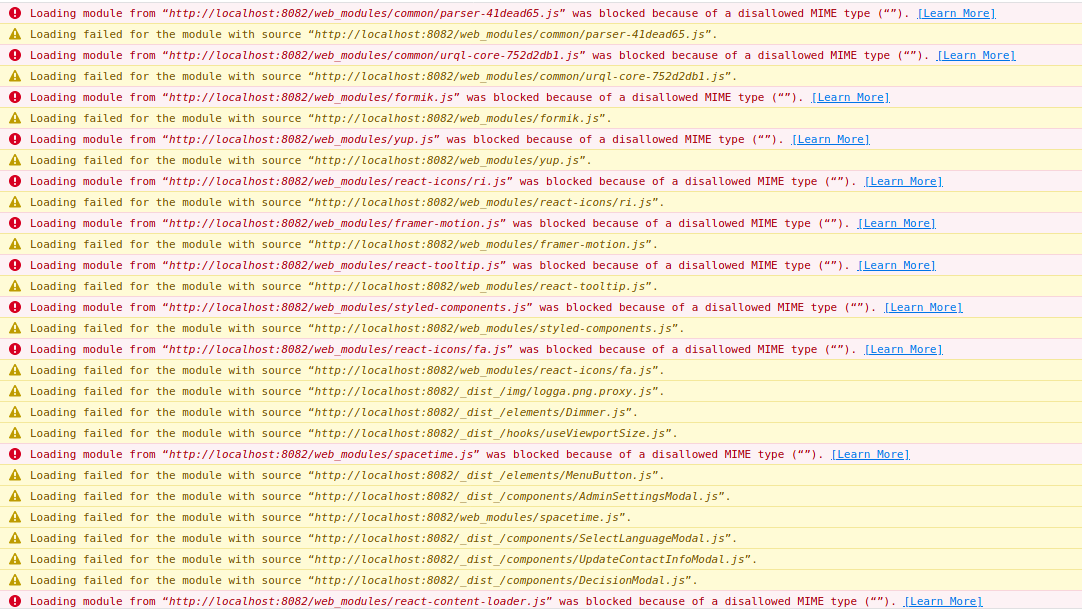
Task: Open Learn More link for styled-components.js error
Action: pos(923,308)
